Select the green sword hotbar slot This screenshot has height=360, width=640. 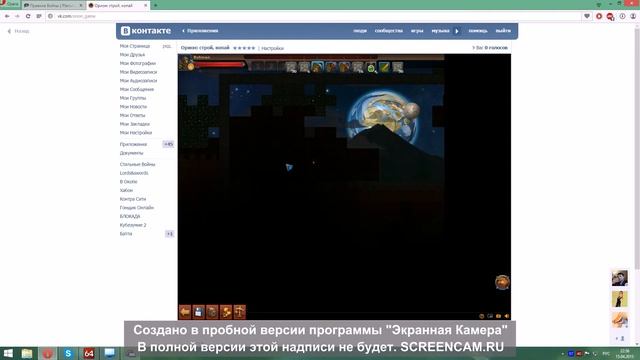pyautogui.click(x=384, y=67)
